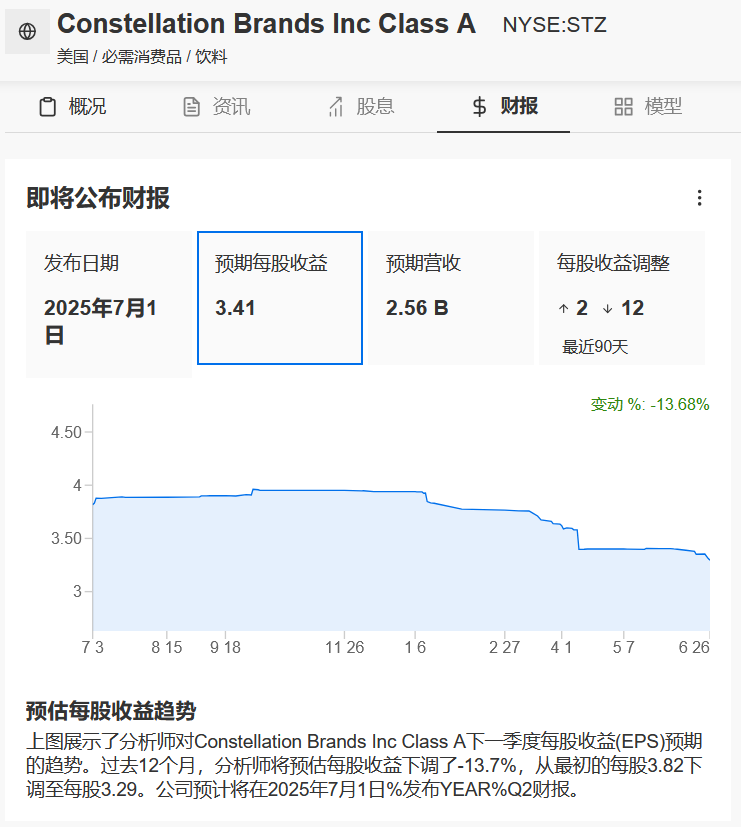Click the 8 15 x-axis date label
The height and width of the screenshot is (827, 741).
(x=167, y=647)
